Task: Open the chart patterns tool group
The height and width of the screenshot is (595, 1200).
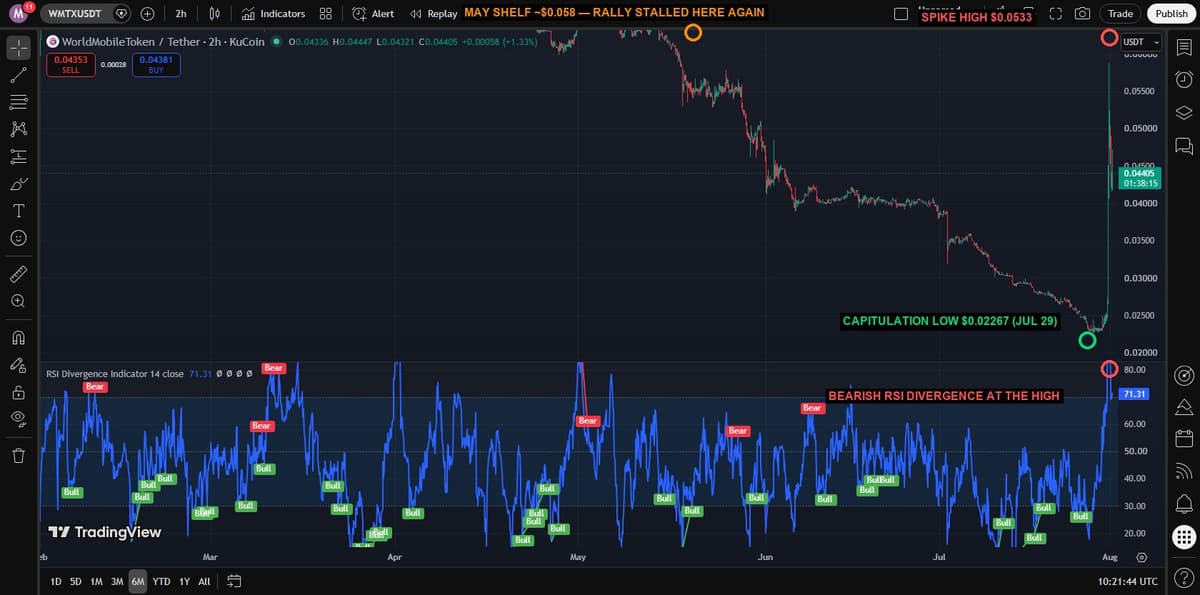Action: pyautogui.click(x=18, y=129)
